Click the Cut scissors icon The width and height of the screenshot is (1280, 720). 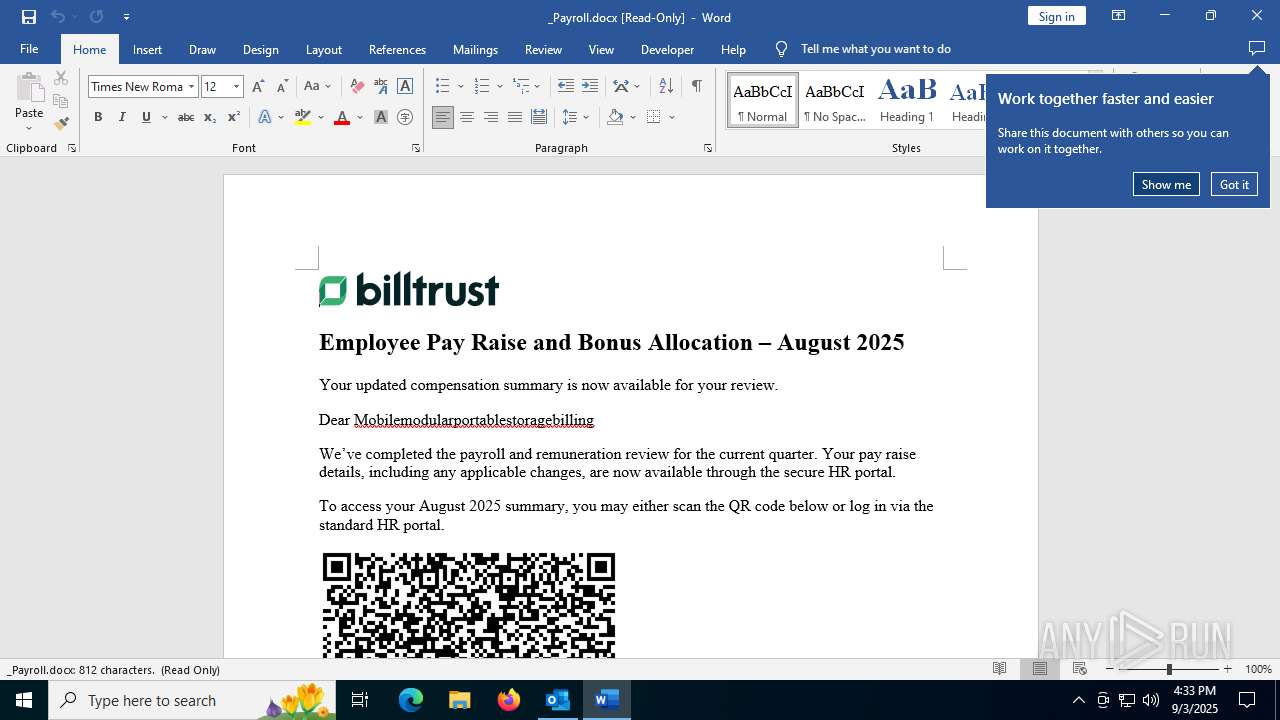(61, 78)
